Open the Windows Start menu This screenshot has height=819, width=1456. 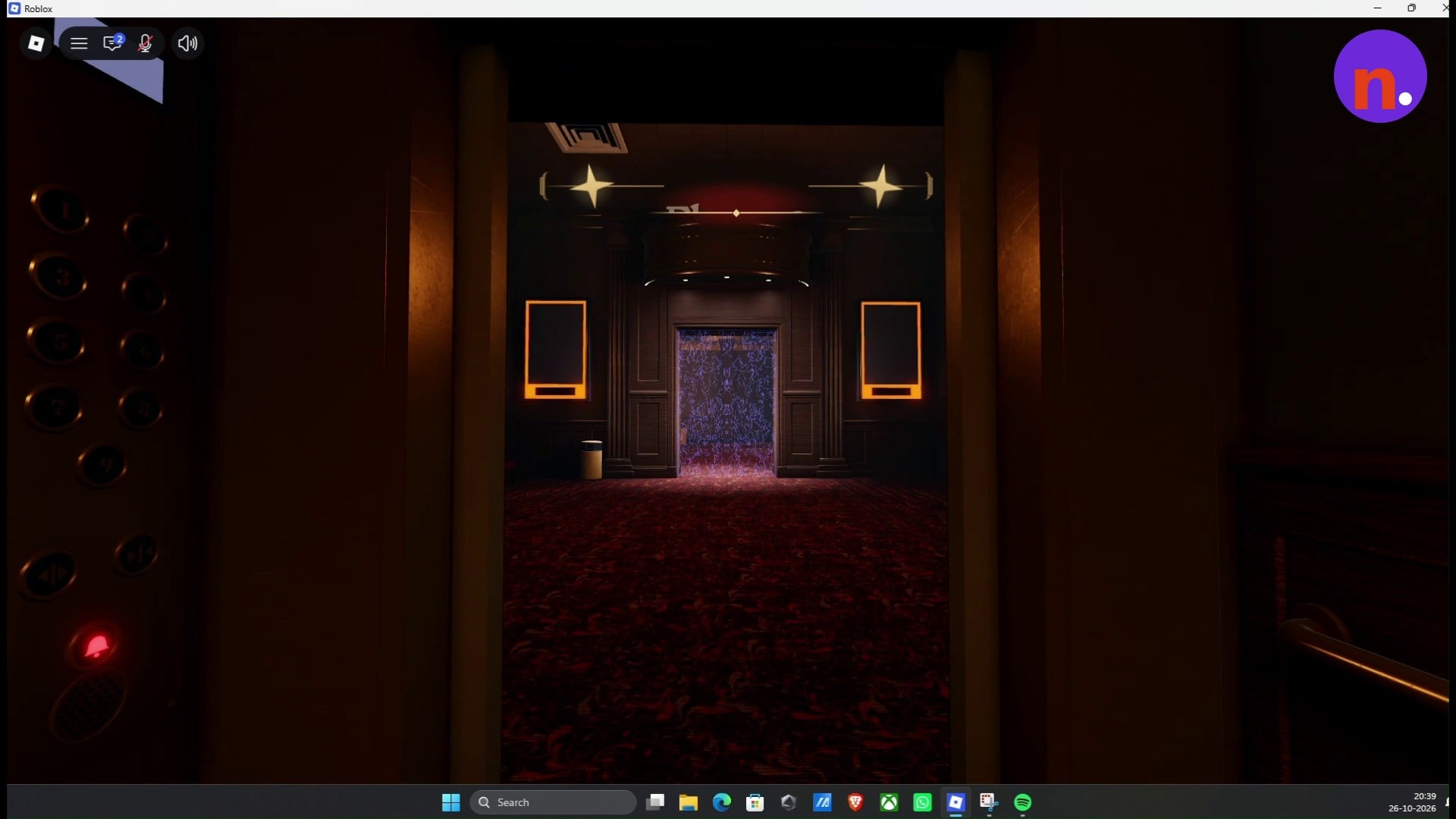tap(451, 802)
